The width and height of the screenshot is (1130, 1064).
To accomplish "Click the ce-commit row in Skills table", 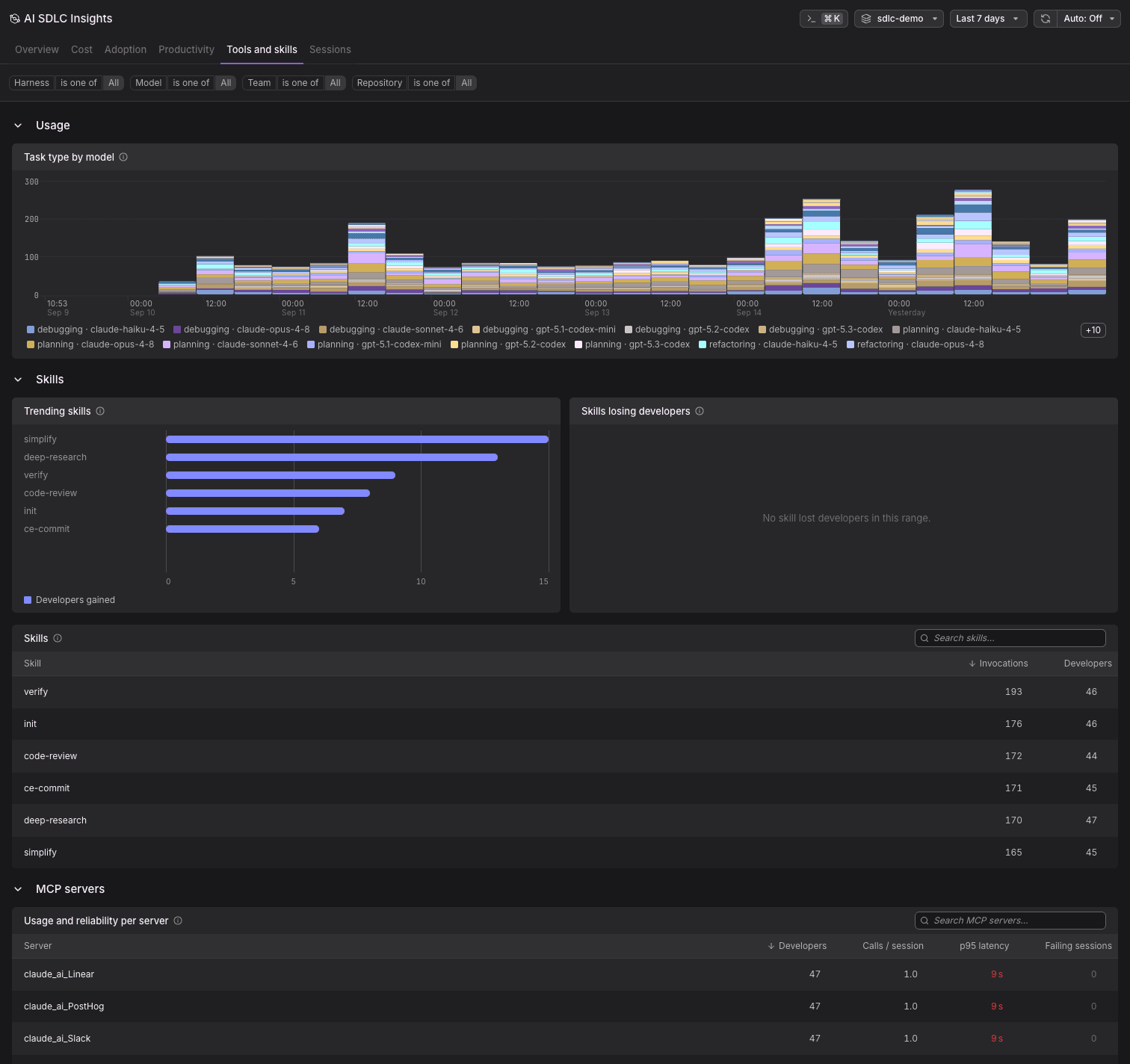I will [565, 788].
